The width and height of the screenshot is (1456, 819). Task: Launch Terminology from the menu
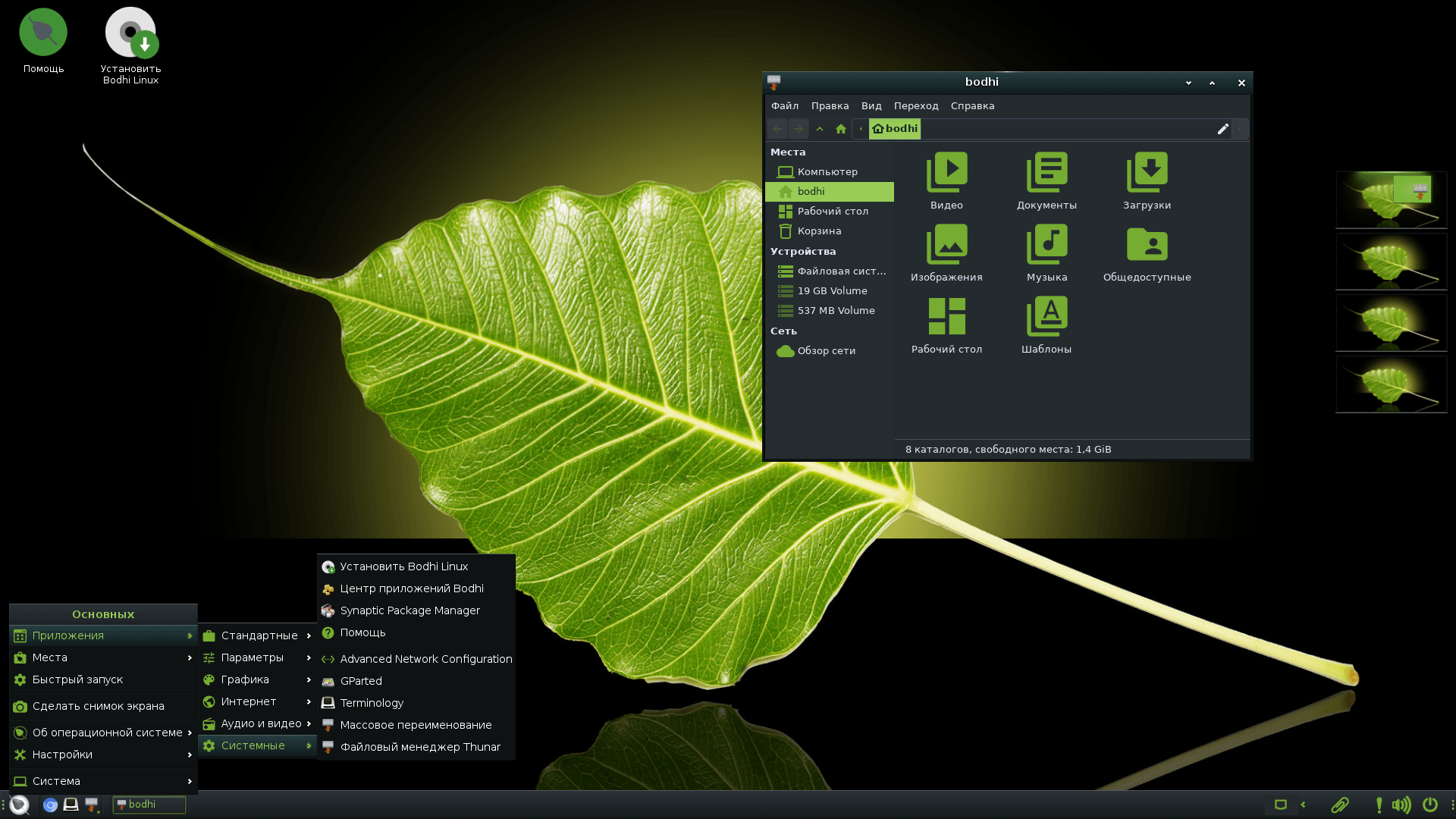[x=416, y=703]
